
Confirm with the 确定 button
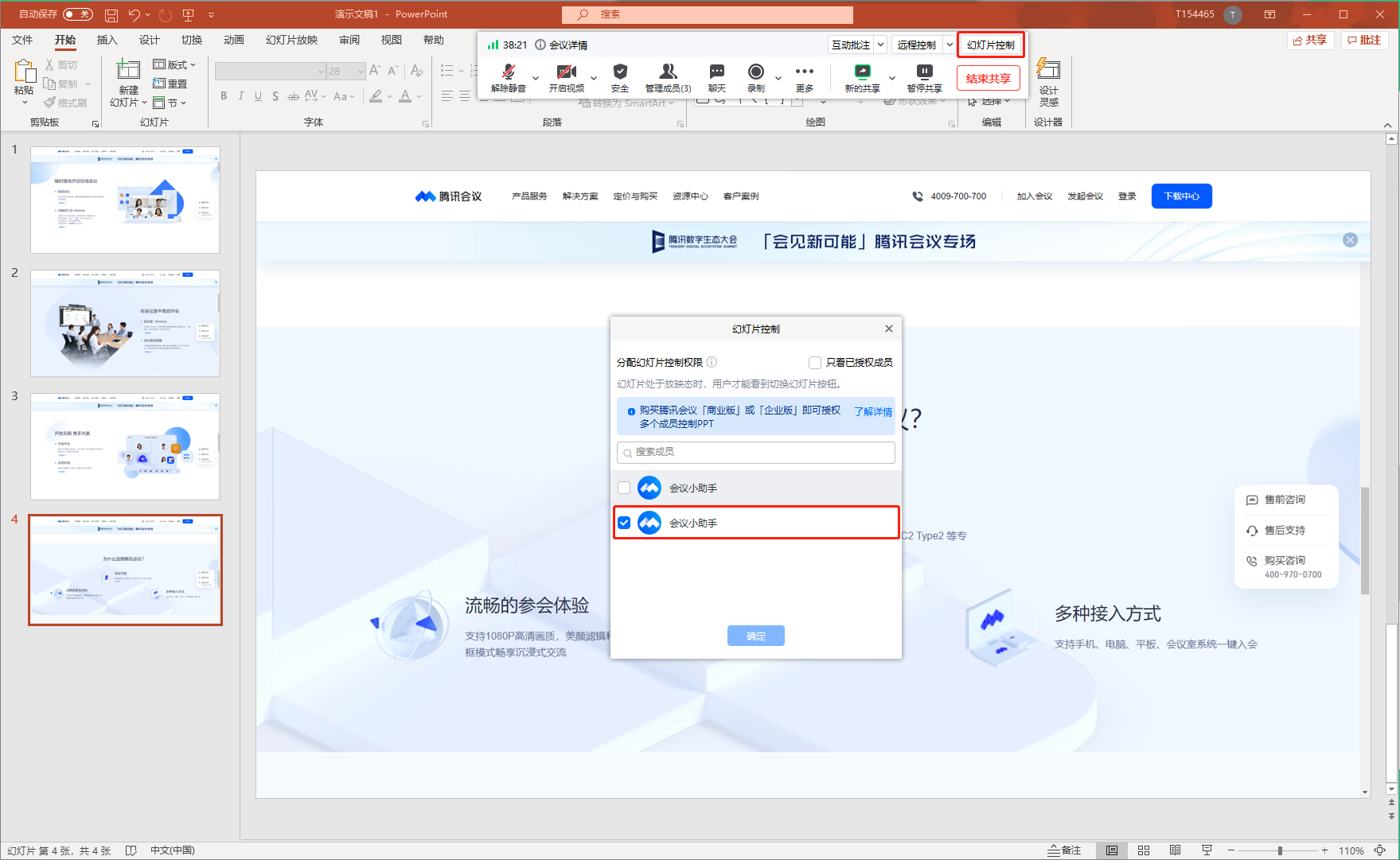(x=755, y=636)
